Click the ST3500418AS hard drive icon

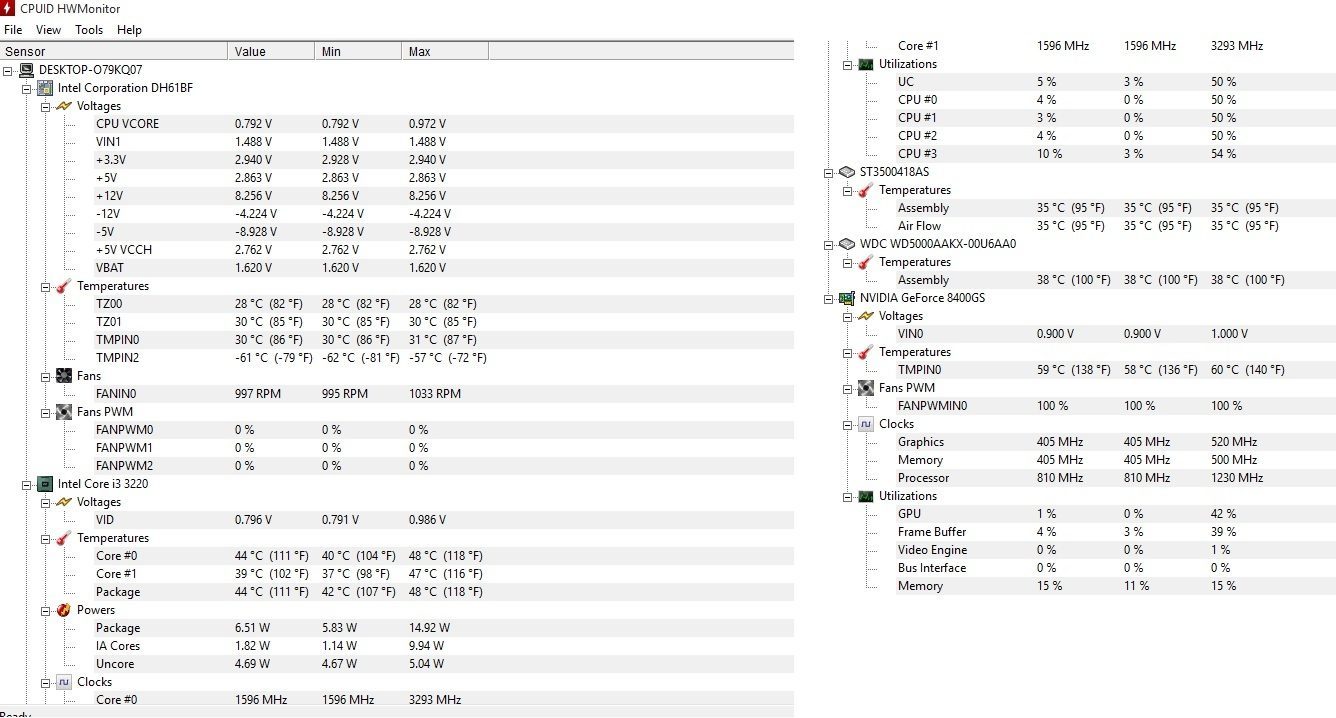[x=847, y=172]
